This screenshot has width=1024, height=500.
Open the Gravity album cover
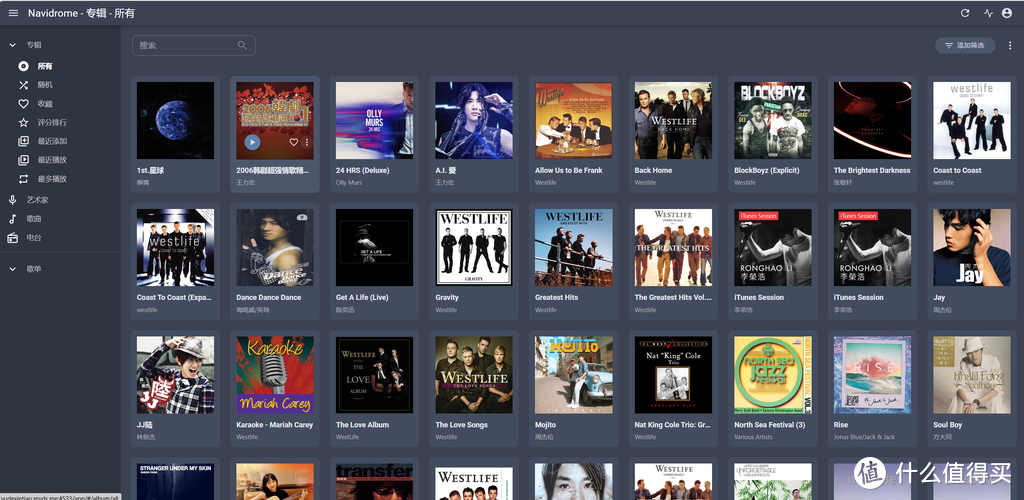coord(473,247)
